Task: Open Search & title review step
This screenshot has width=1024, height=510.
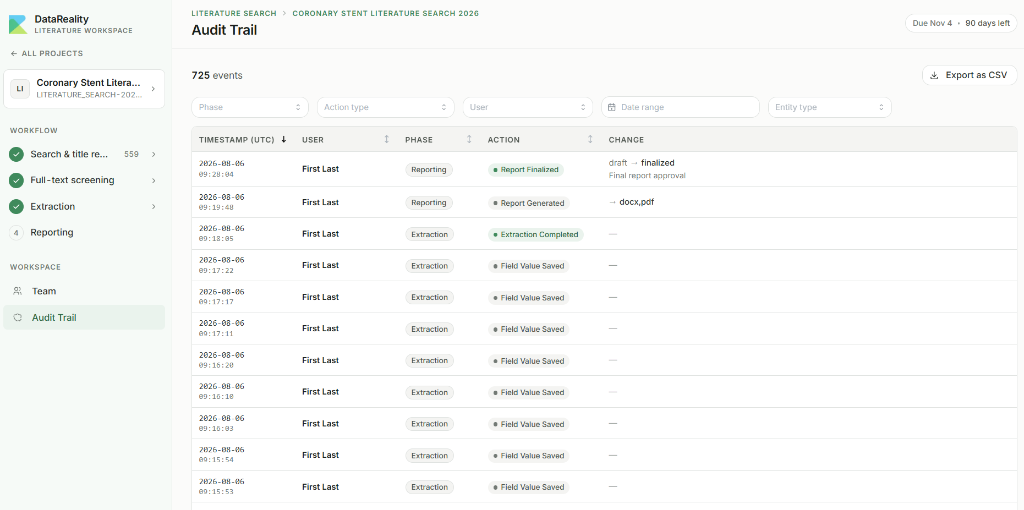Action: pyautogui.click(x=84, y=154)
